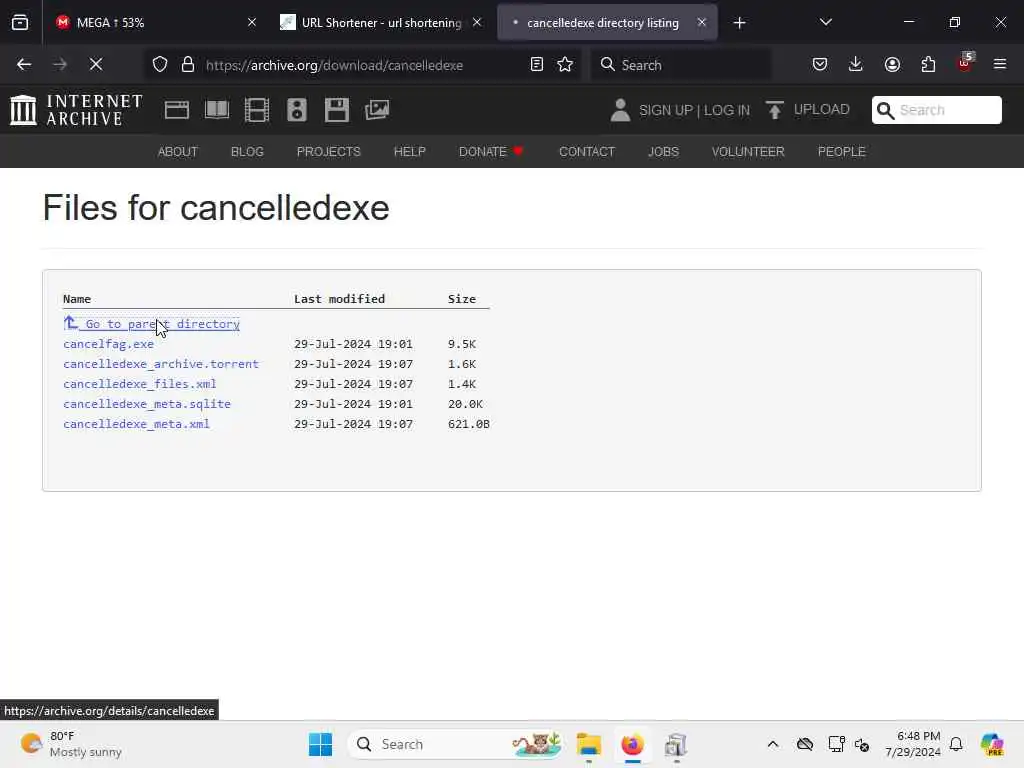Open the Web archive icon
Viewport: 1024px width, 768px height.
tap(177, 110)
